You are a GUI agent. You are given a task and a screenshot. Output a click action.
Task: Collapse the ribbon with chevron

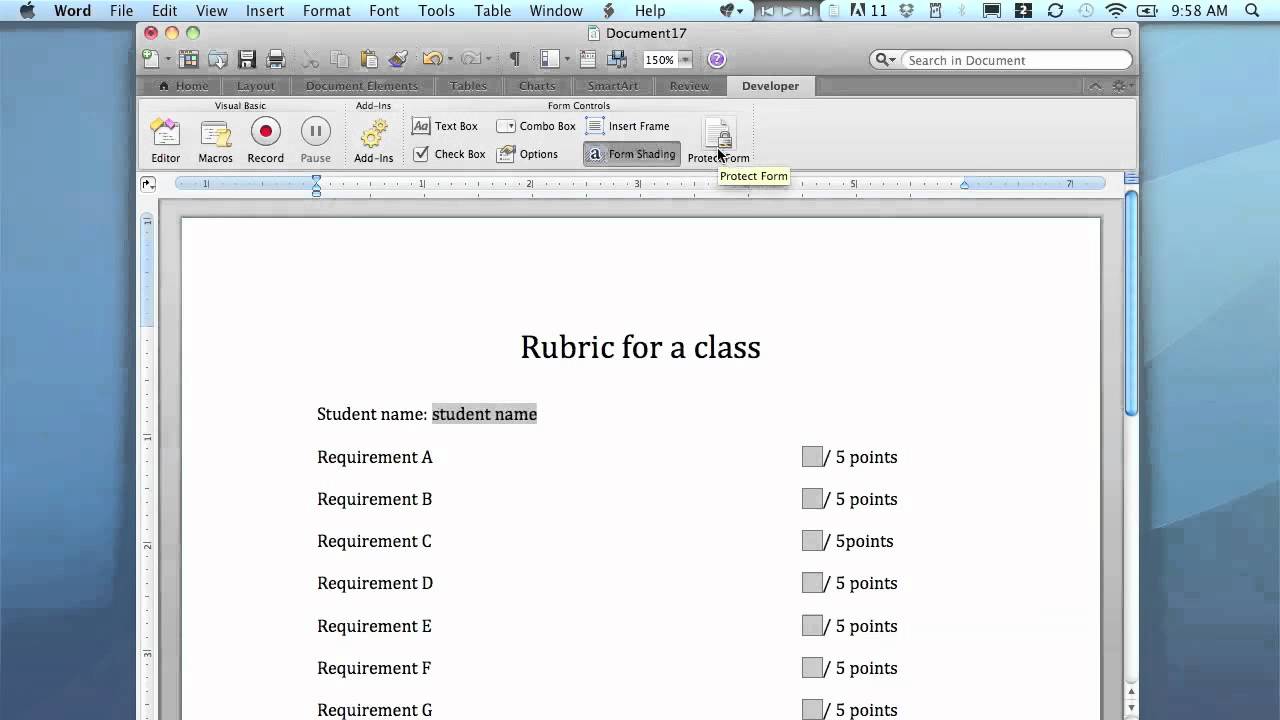(x=1097, y=86)
